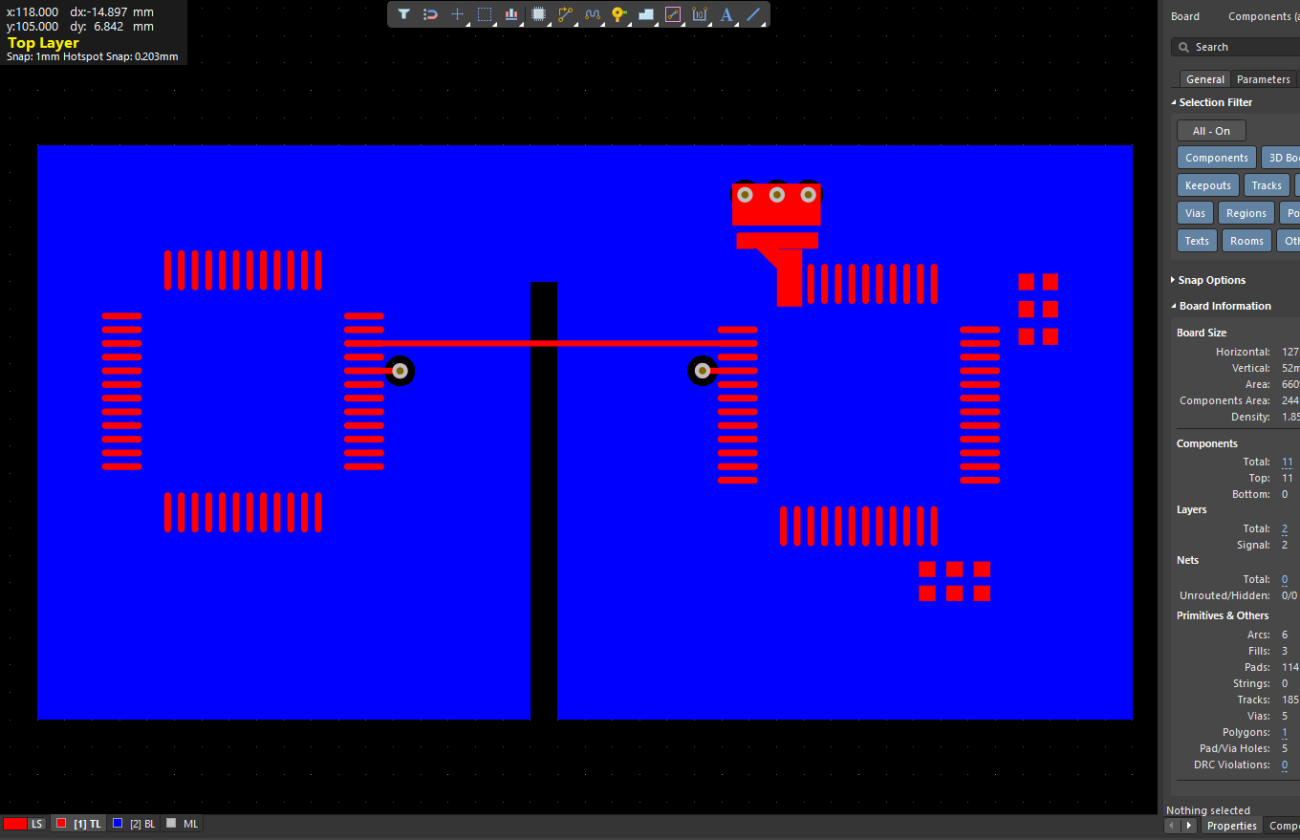Viewport: 1300px width, 840px height.
Task: Pick the place line tool
Action: click(754, 14)
